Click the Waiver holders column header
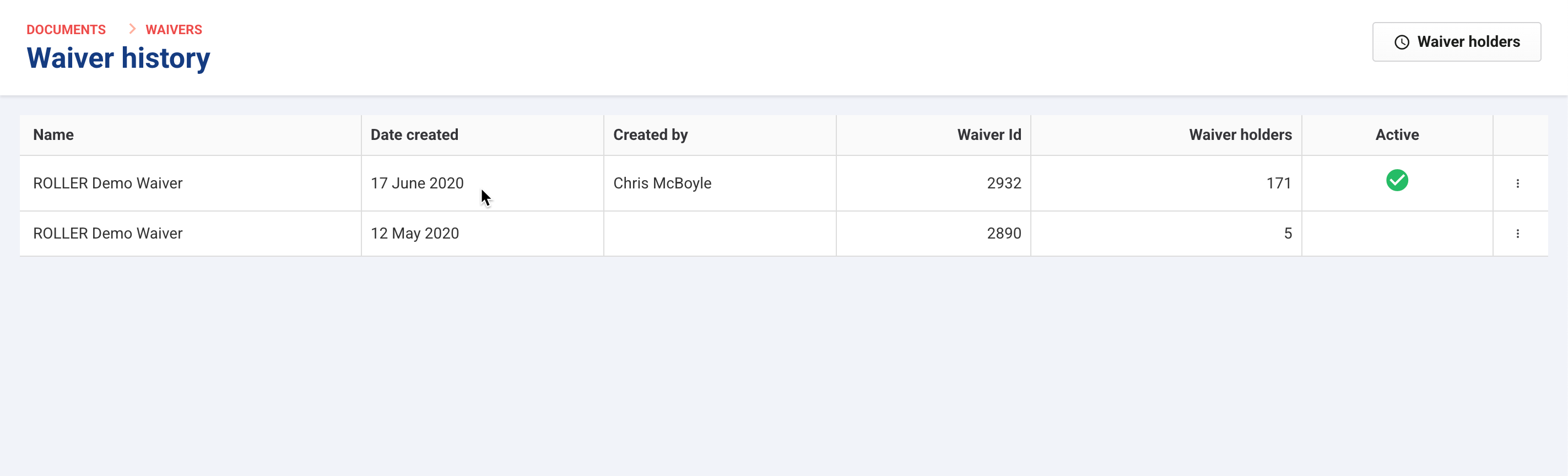The image size is (1568, 476). [x=1240, y=134]
